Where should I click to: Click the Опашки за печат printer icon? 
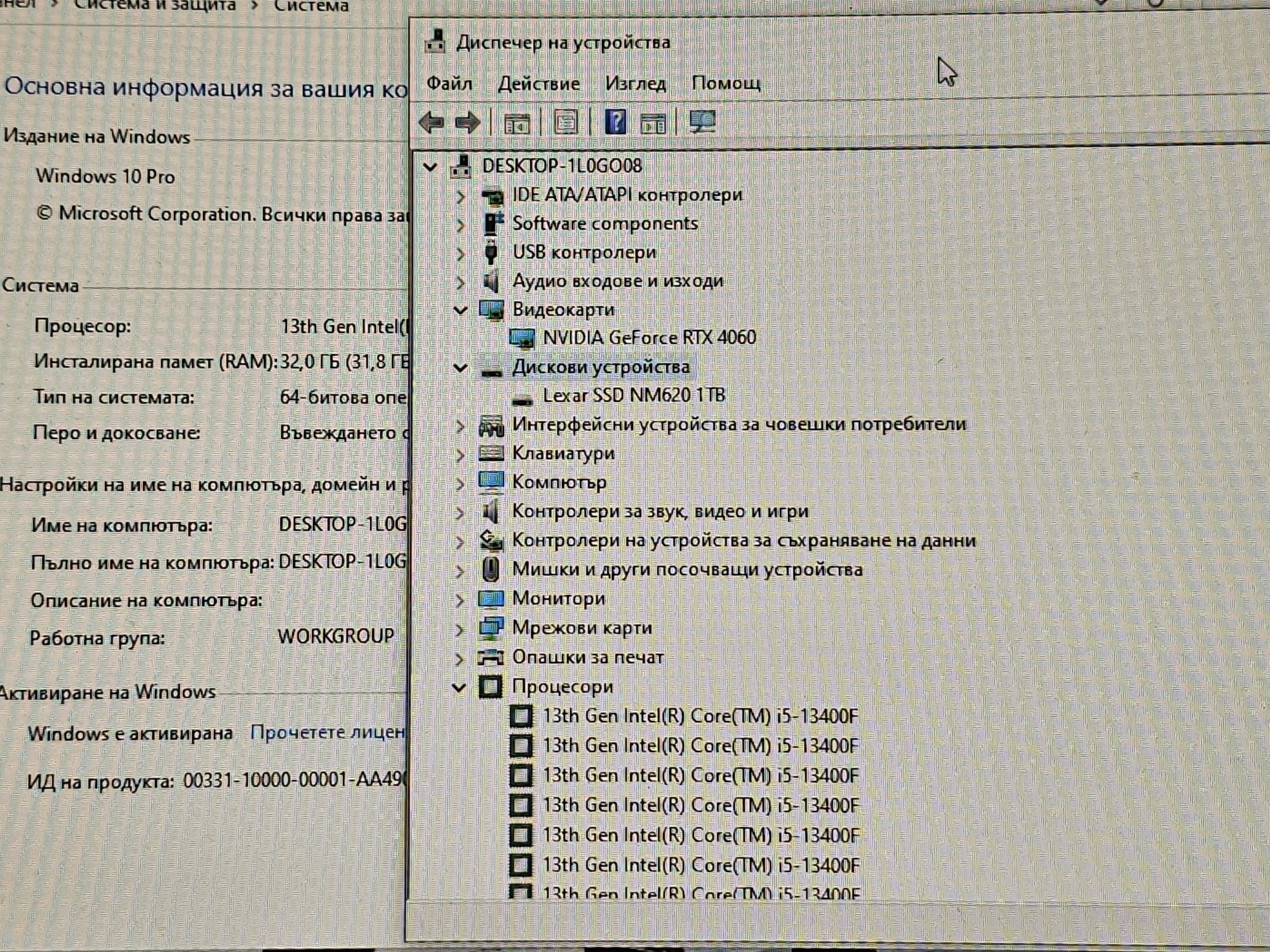pos(490,658)
